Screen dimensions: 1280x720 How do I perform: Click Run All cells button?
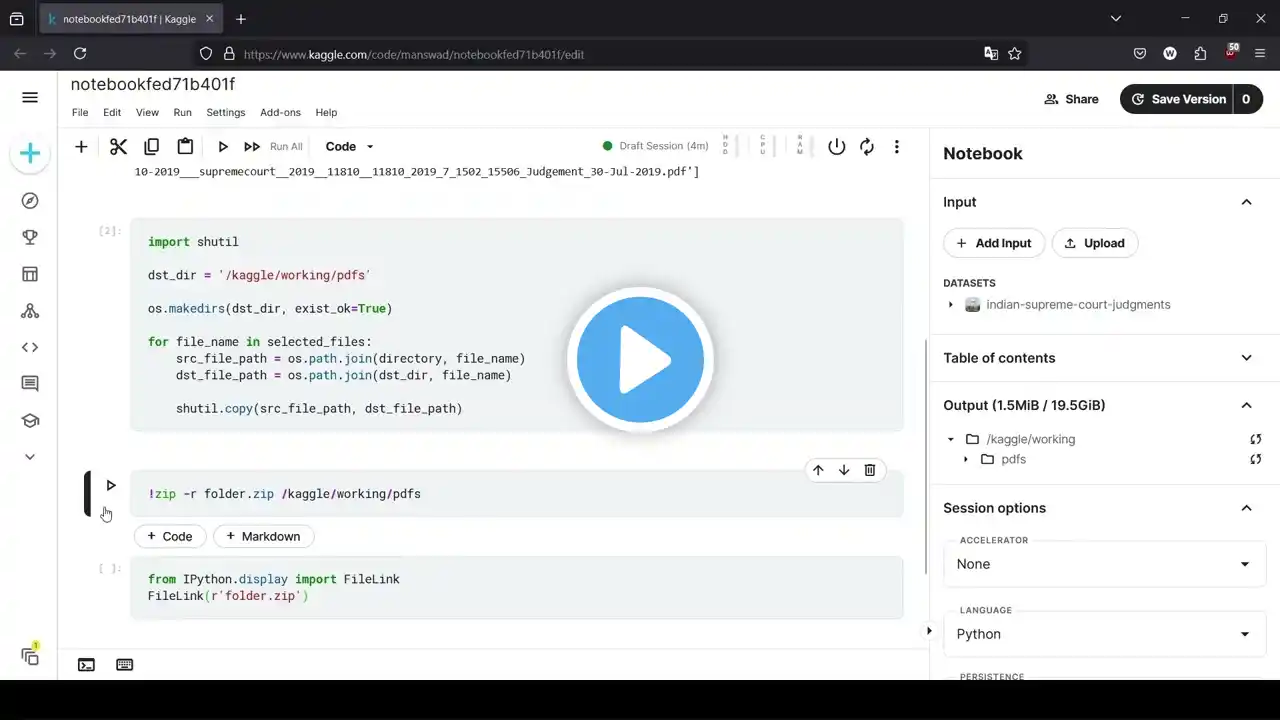click(x=273, y=147)
